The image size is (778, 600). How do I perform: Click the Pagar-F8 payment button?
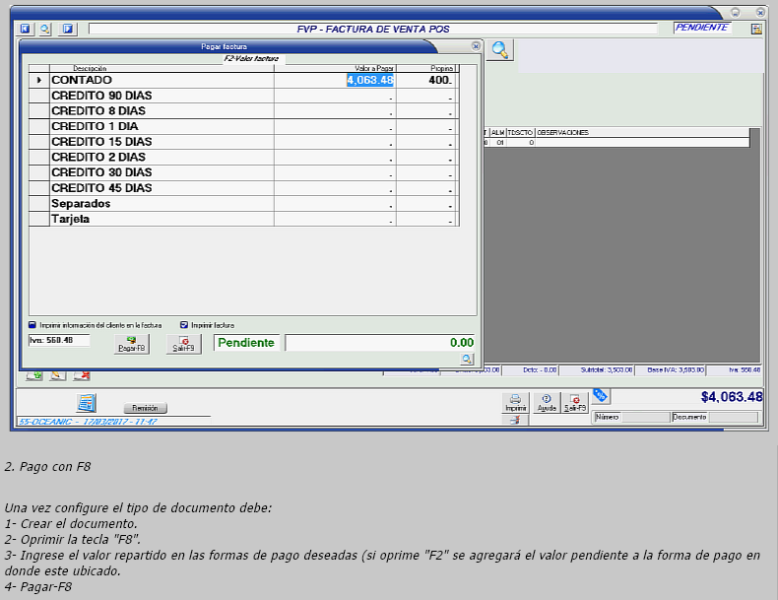[x=132, y=343]
